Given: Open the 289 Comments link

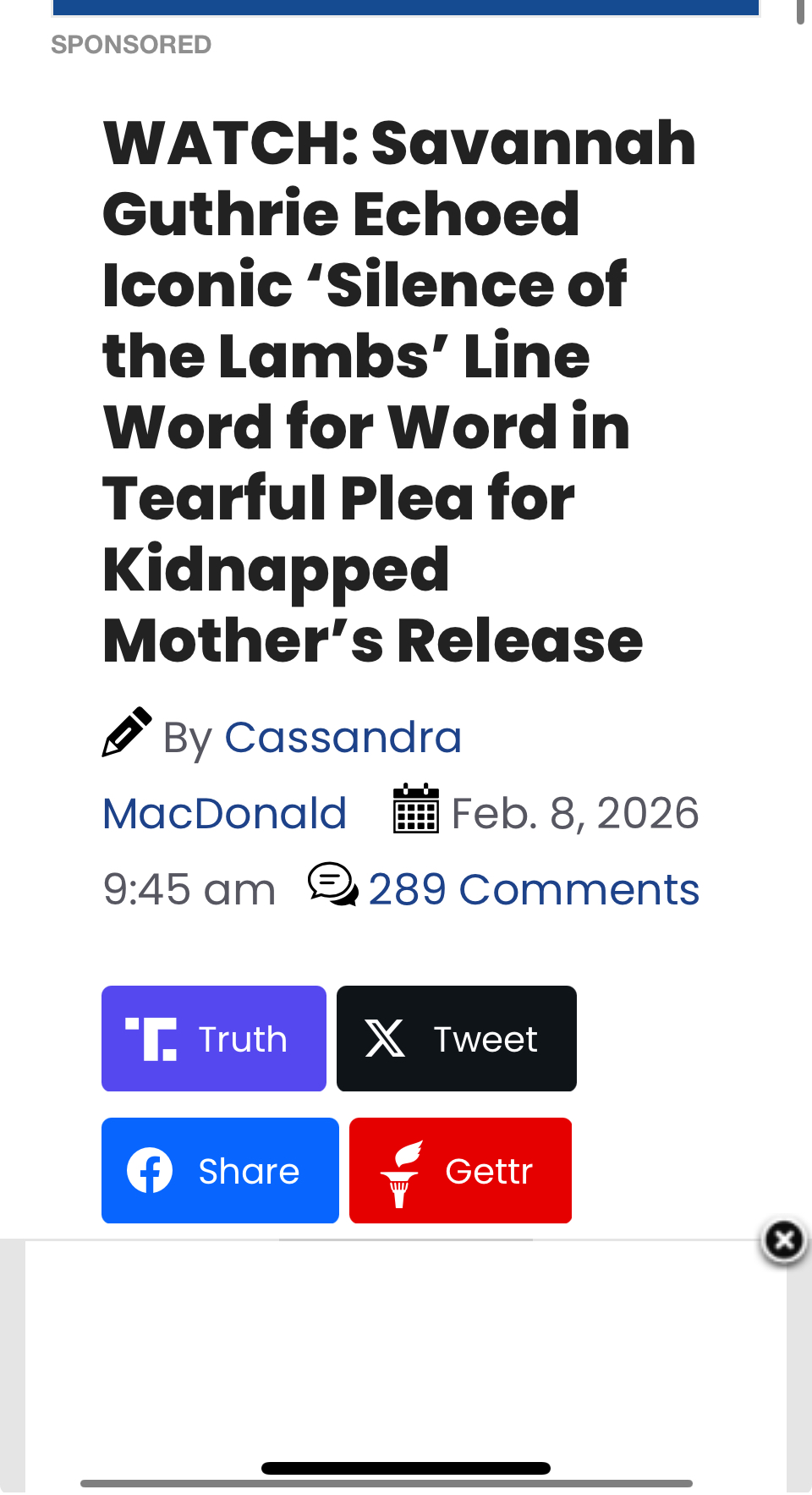Looking at the screenshot, I should (534, 889).
